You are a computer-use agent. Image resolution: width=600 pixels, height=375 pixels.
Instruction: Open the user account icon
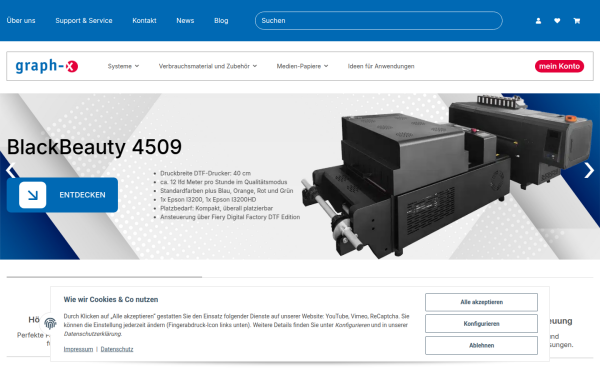538,21
